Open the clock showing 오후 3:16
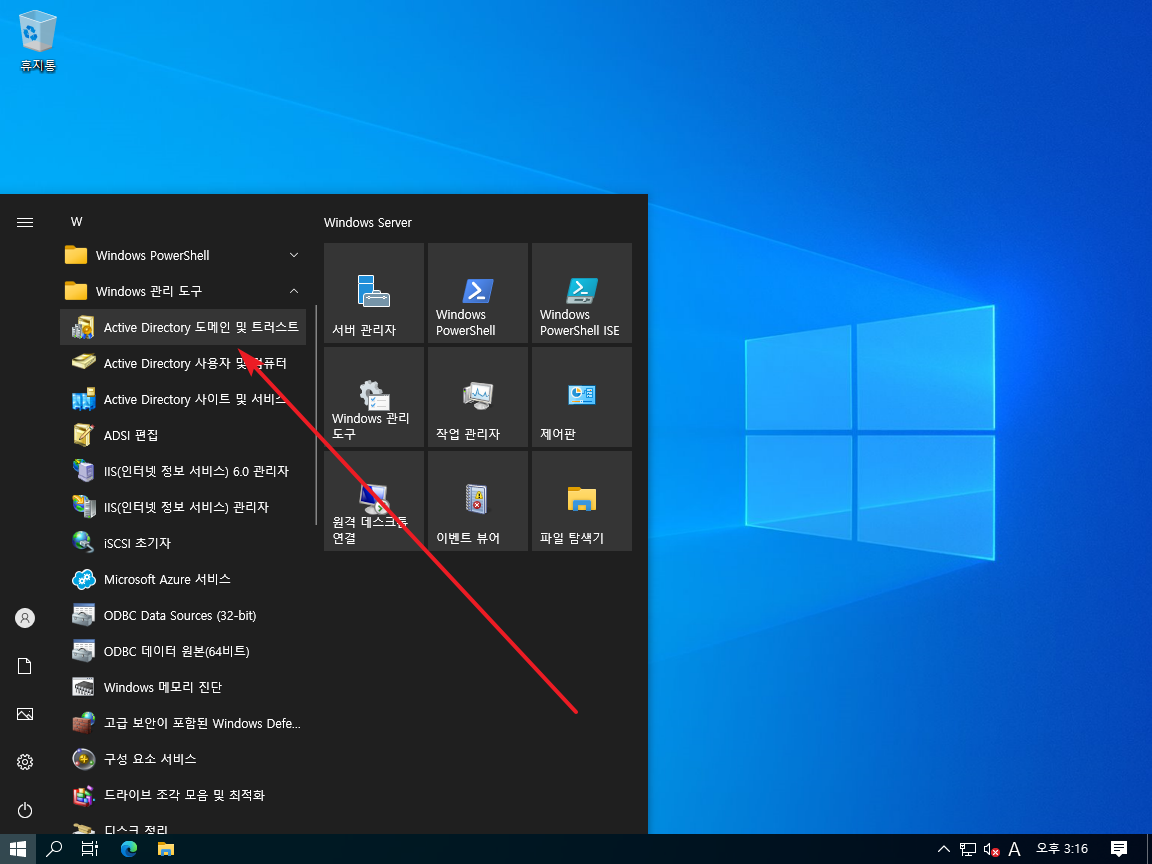This screenshot has height=864, width=1152. click(x=1062, y=849)
